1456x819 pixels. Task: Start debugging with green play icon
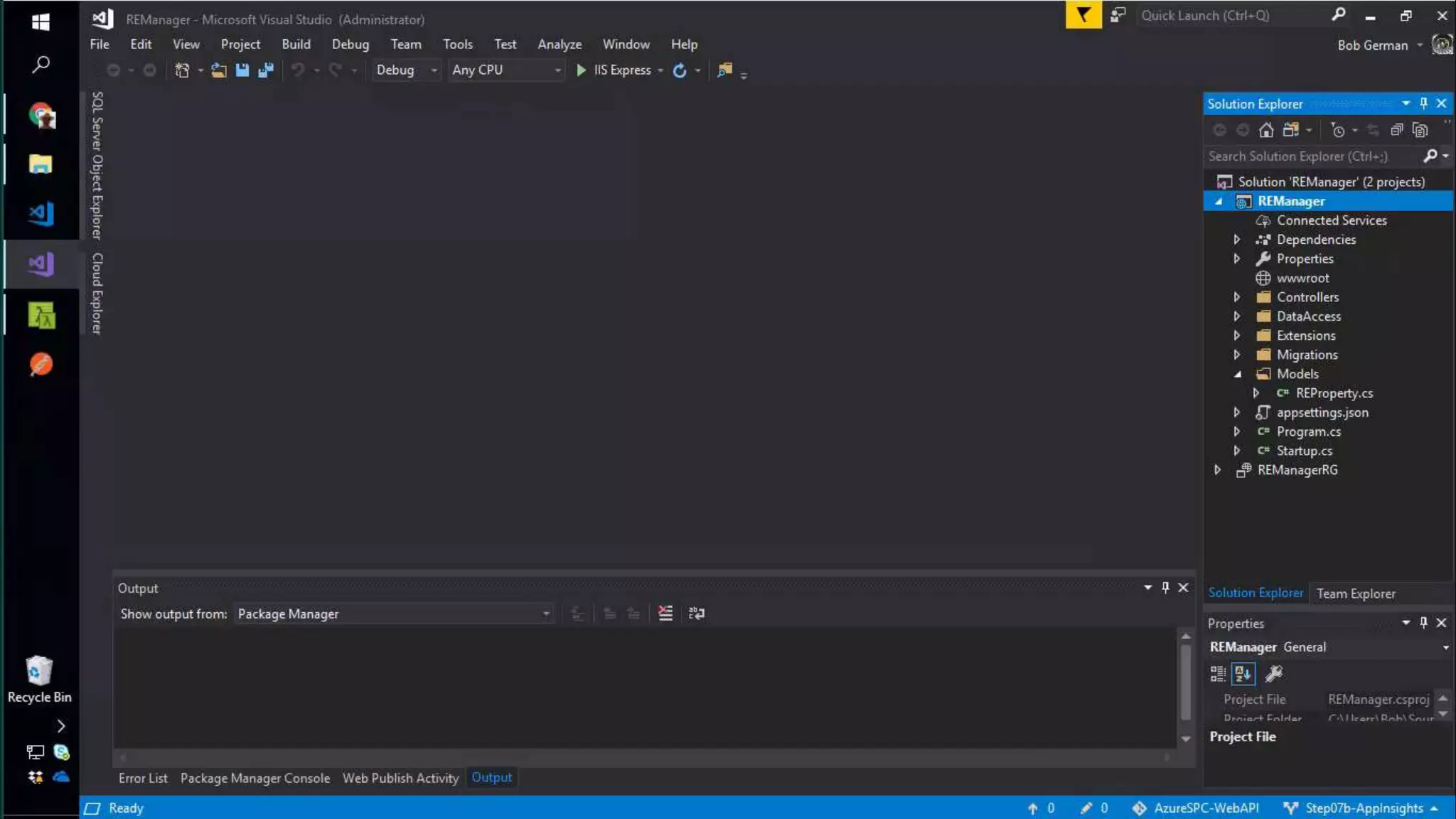[x=581, y=70]
